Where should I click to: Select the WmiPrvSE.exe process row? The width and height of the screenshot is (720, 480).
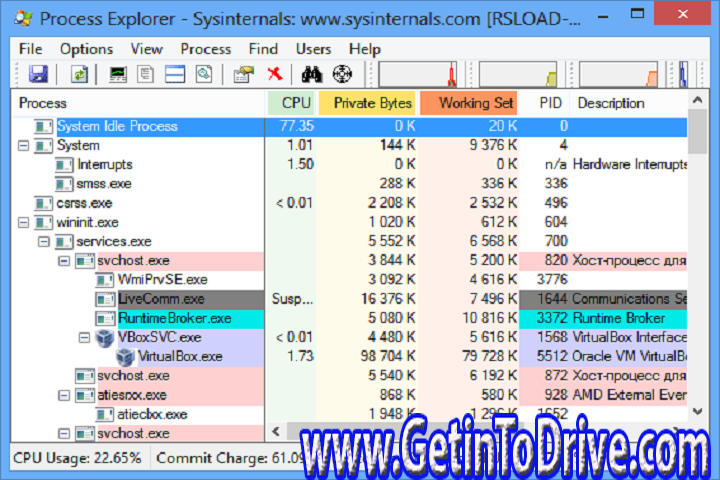(x=349, y=280)
